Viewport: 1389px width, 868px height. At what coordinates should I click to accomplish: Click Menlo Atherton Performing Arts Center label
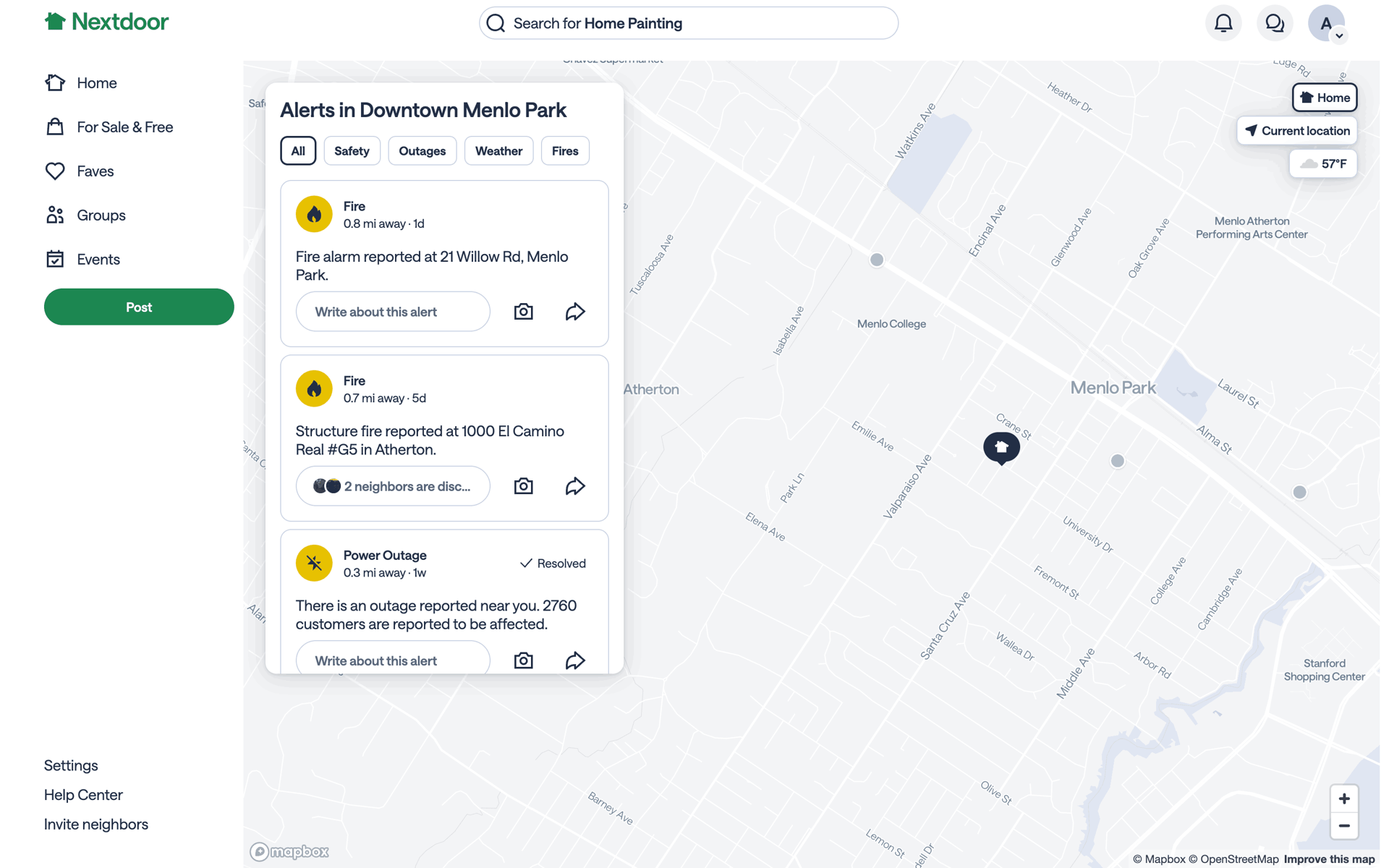click(1252, 228)
